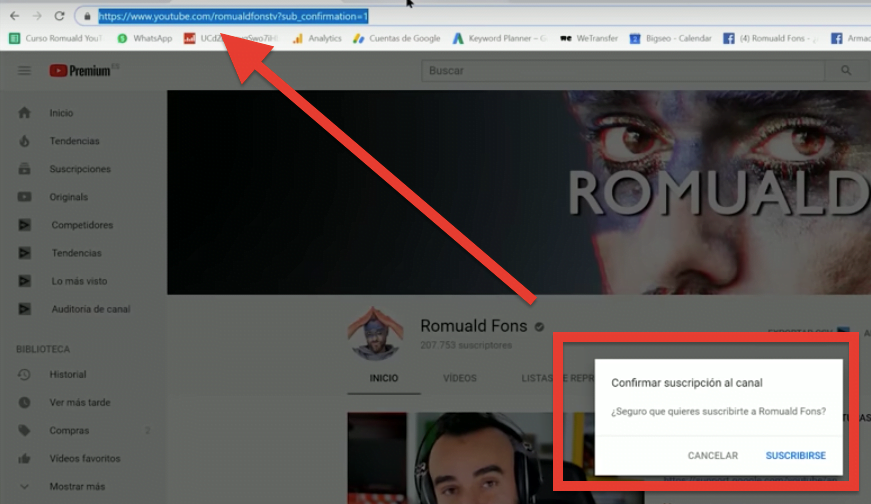Open the Auditoría de canal playlist
Image resolution: width=871 pixels, height=504 pixels.
[91, 309]
